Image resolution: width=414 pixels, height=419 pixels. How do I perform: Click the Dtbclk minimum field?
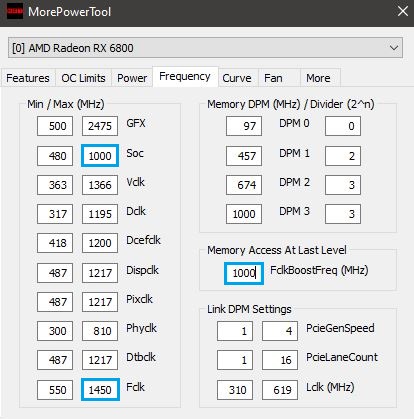(x=55, y=360)
